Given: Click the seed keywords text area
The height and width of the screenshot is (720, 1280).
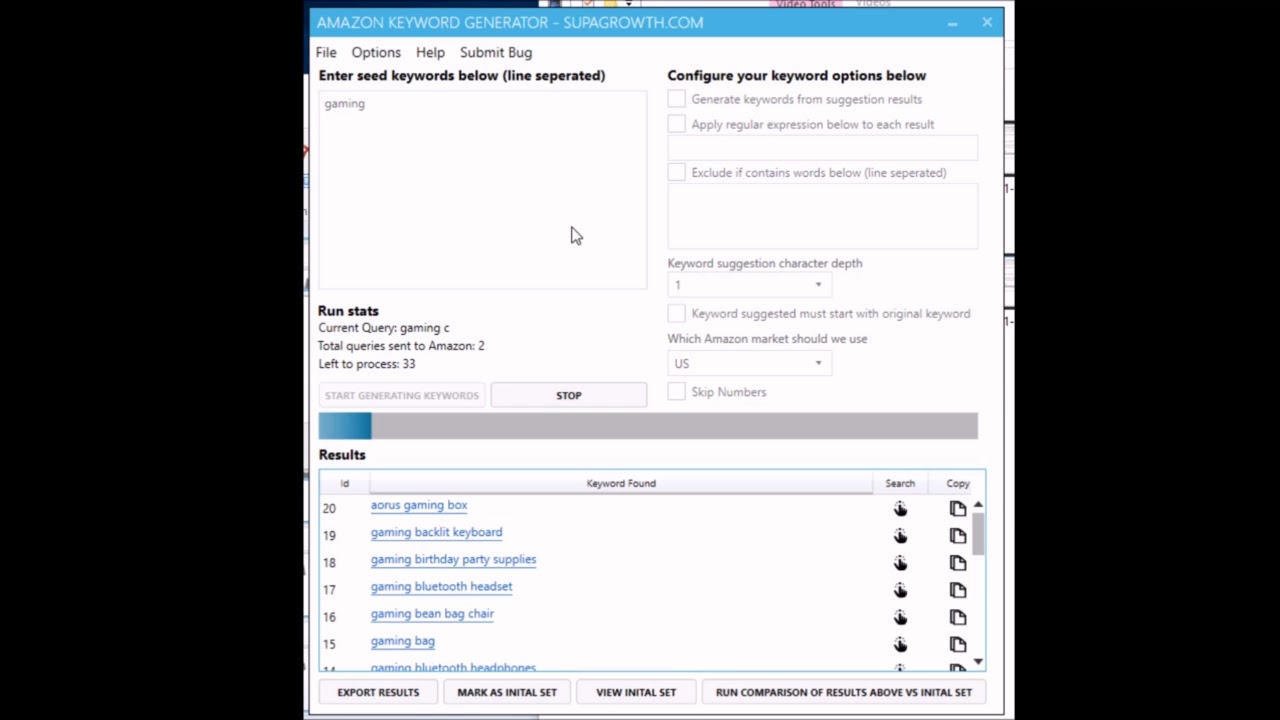Looking at the screenshot, I should point(483,190).
